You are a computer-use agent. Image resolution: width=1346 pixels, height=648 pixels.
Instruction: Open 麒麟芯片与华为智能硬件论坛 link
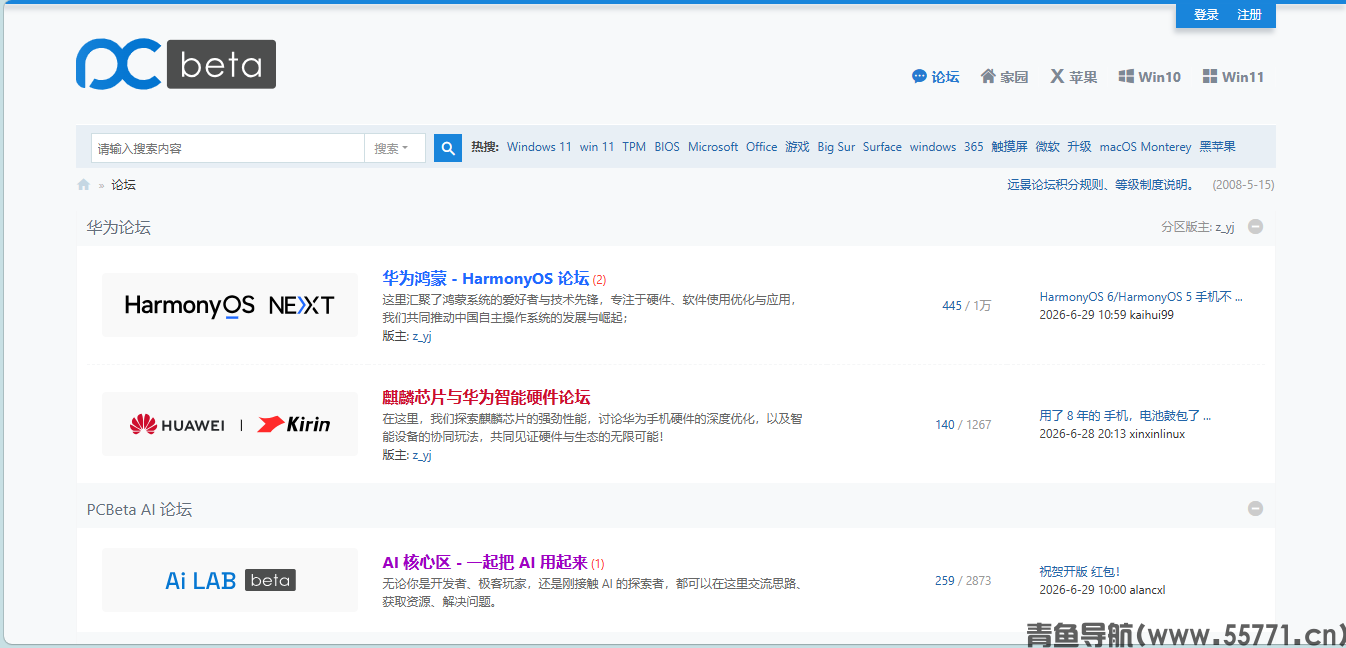(486, 397)
